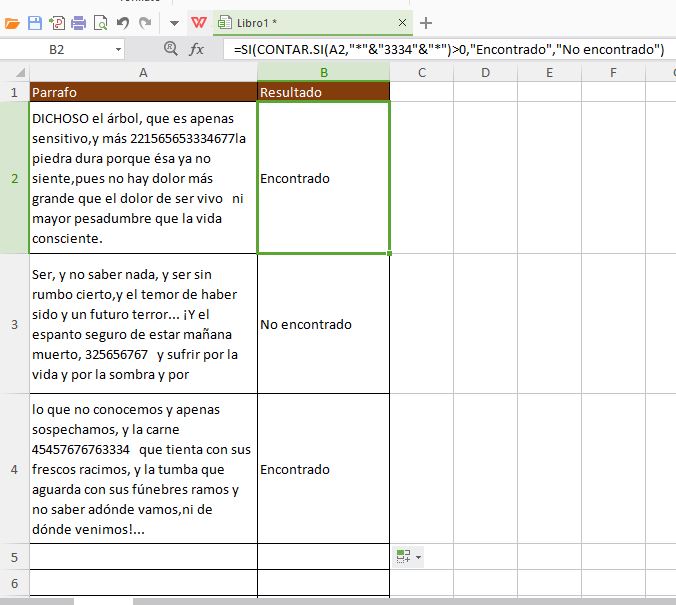Select column A header

(143, 72)
